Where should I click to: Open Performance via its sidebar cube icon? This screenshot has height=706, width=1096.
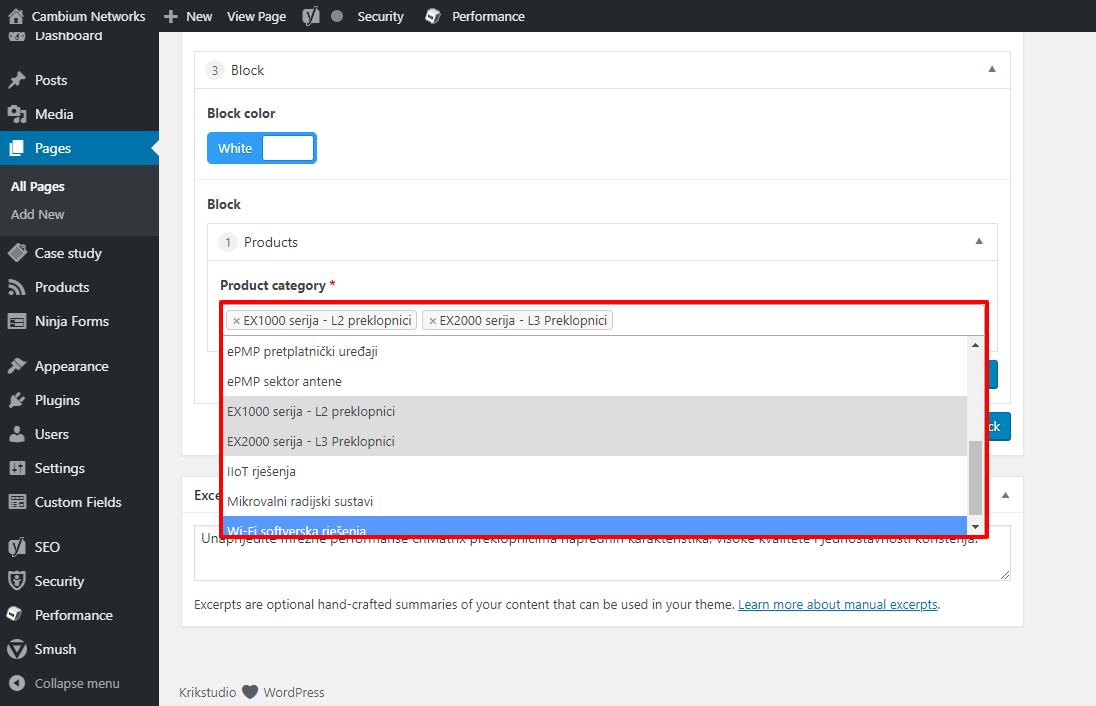[15, 614]
